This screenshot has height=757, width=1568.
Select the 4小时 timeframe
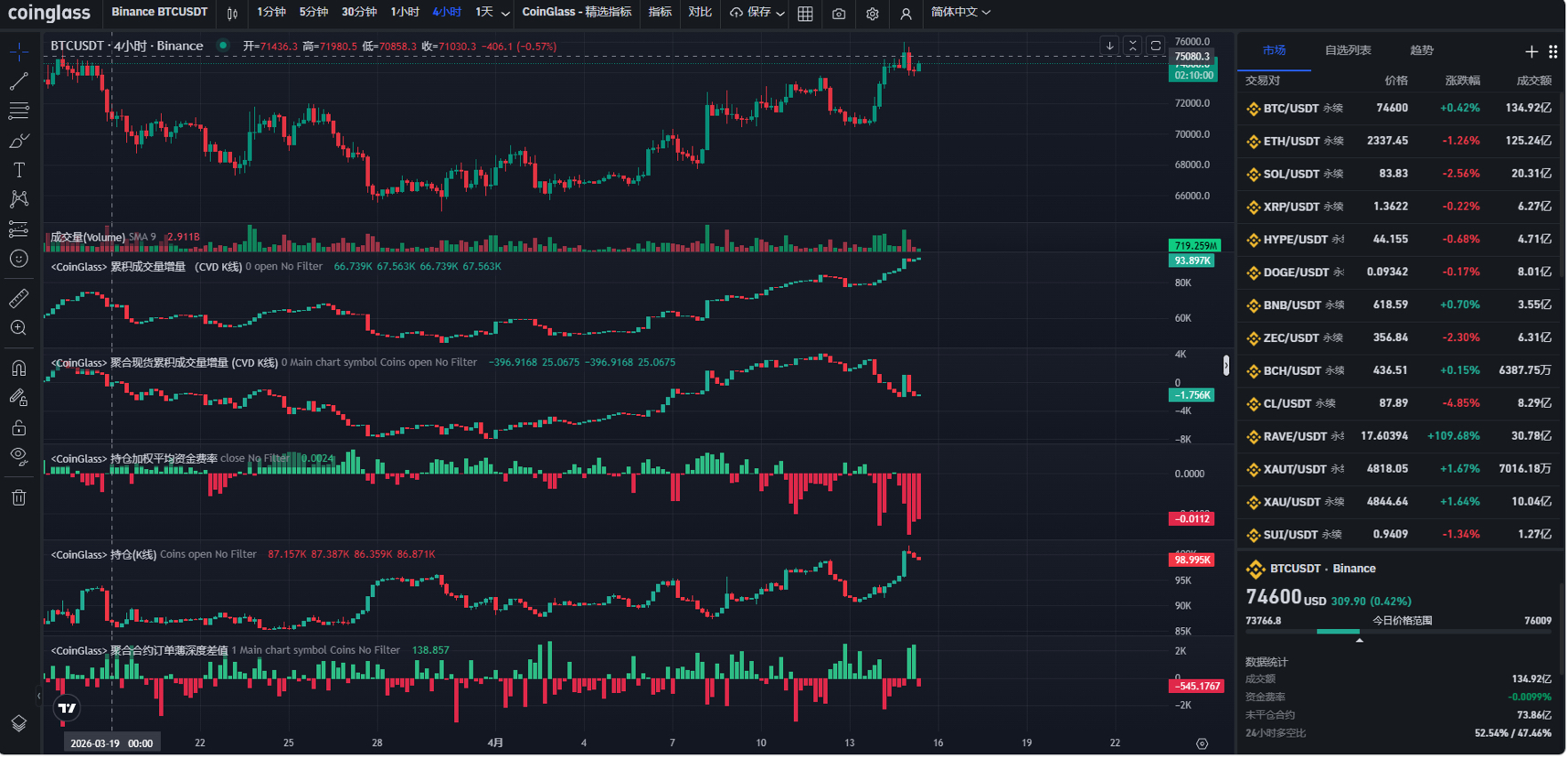(447, 12)
